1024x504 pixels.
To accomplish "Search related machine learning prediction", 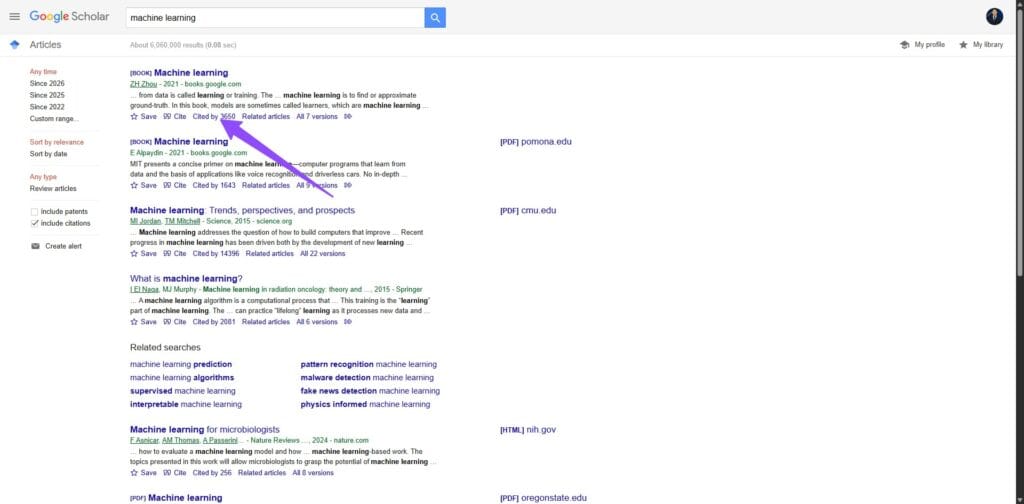I will [181, 364].
